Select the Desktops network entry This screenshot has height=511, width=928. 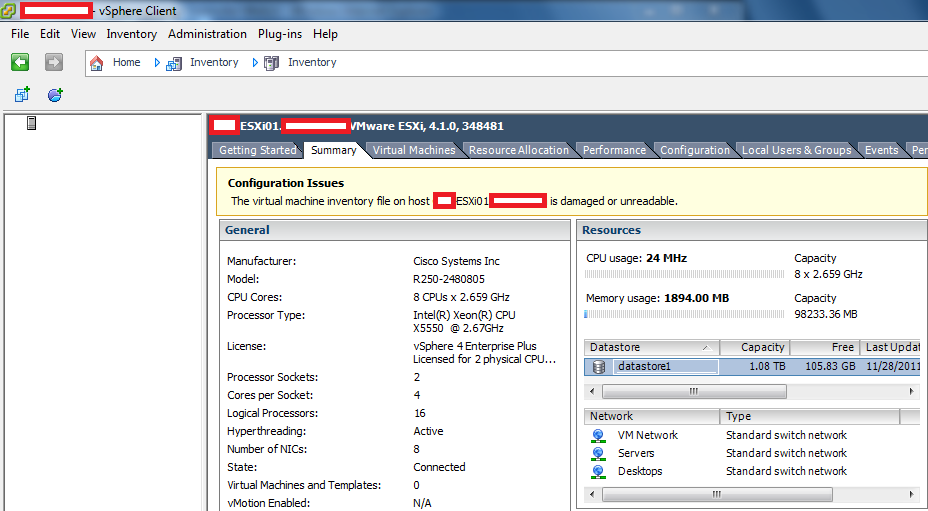point(640,471)
